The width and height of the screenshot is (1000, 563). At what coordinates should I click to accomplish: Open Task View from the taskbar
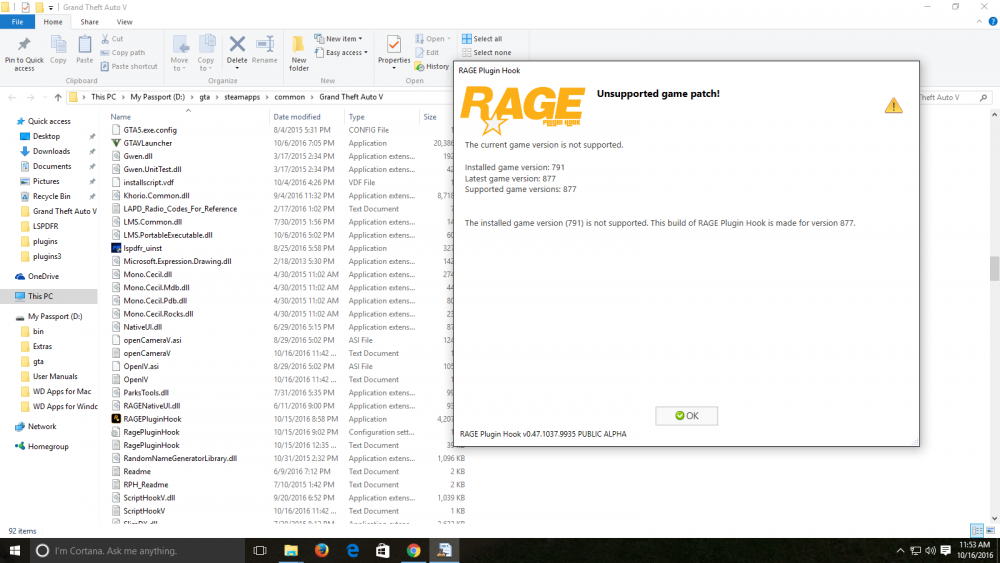pos(260,550)
